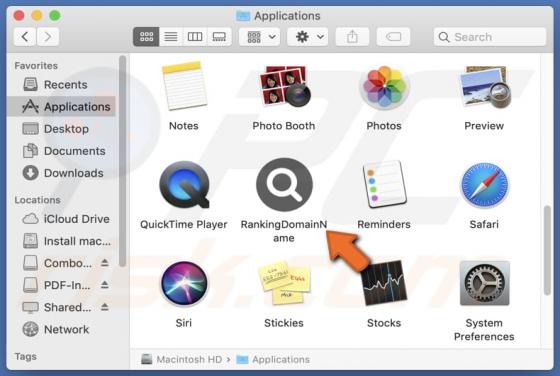This screenshot has width=560, height=376.
Task: Click Macintosh HD in the path bar
Action: (182, 359)
